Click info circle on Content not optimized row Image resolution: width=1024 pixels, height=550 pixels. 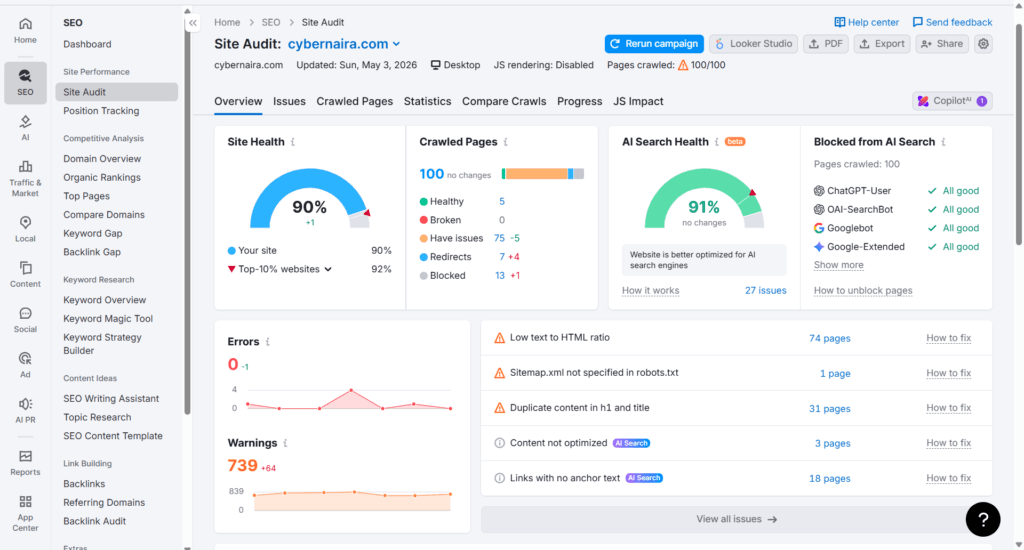tap(500, 443)
